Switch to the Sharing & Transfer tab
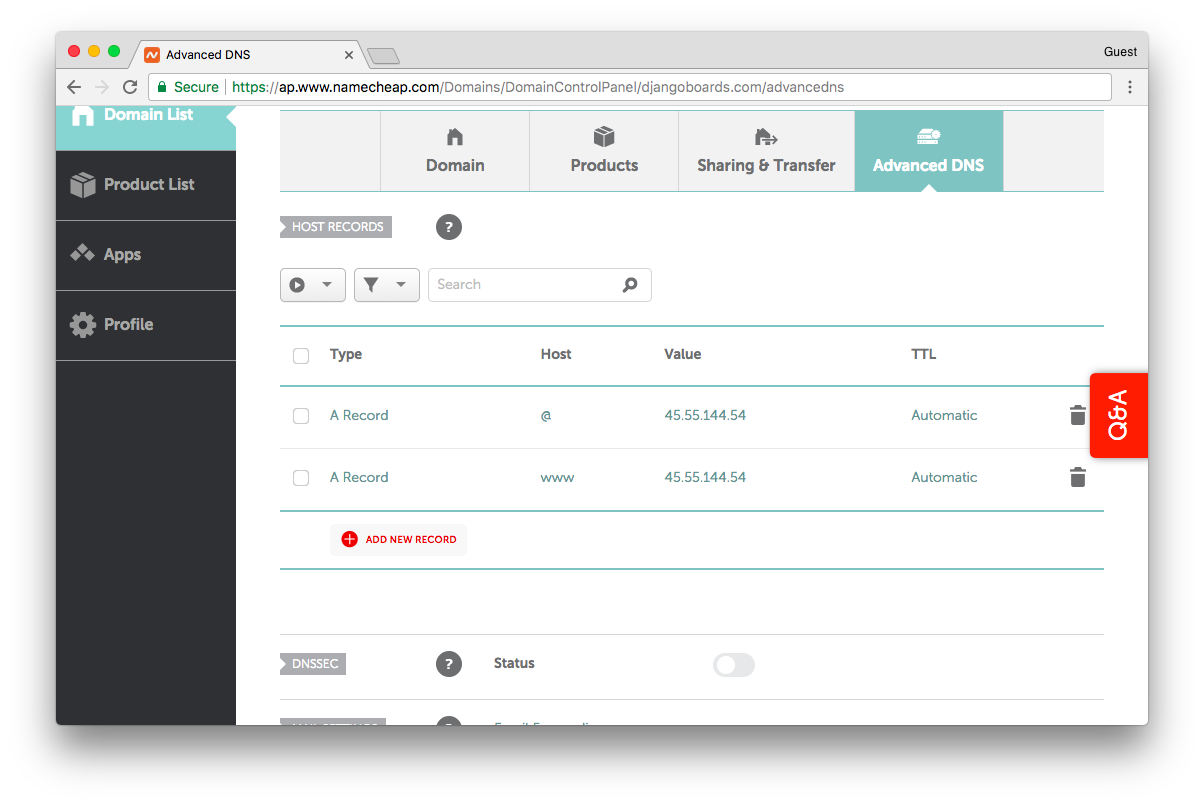Viewport: 1204px width, 805px height. pyautogui.click(x=766, y=151)
